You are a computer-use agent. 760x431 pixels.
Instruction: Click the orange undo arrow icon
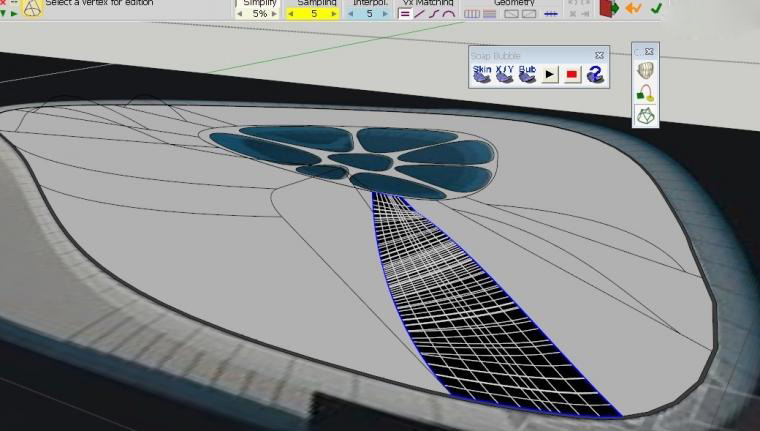[633, 9]
